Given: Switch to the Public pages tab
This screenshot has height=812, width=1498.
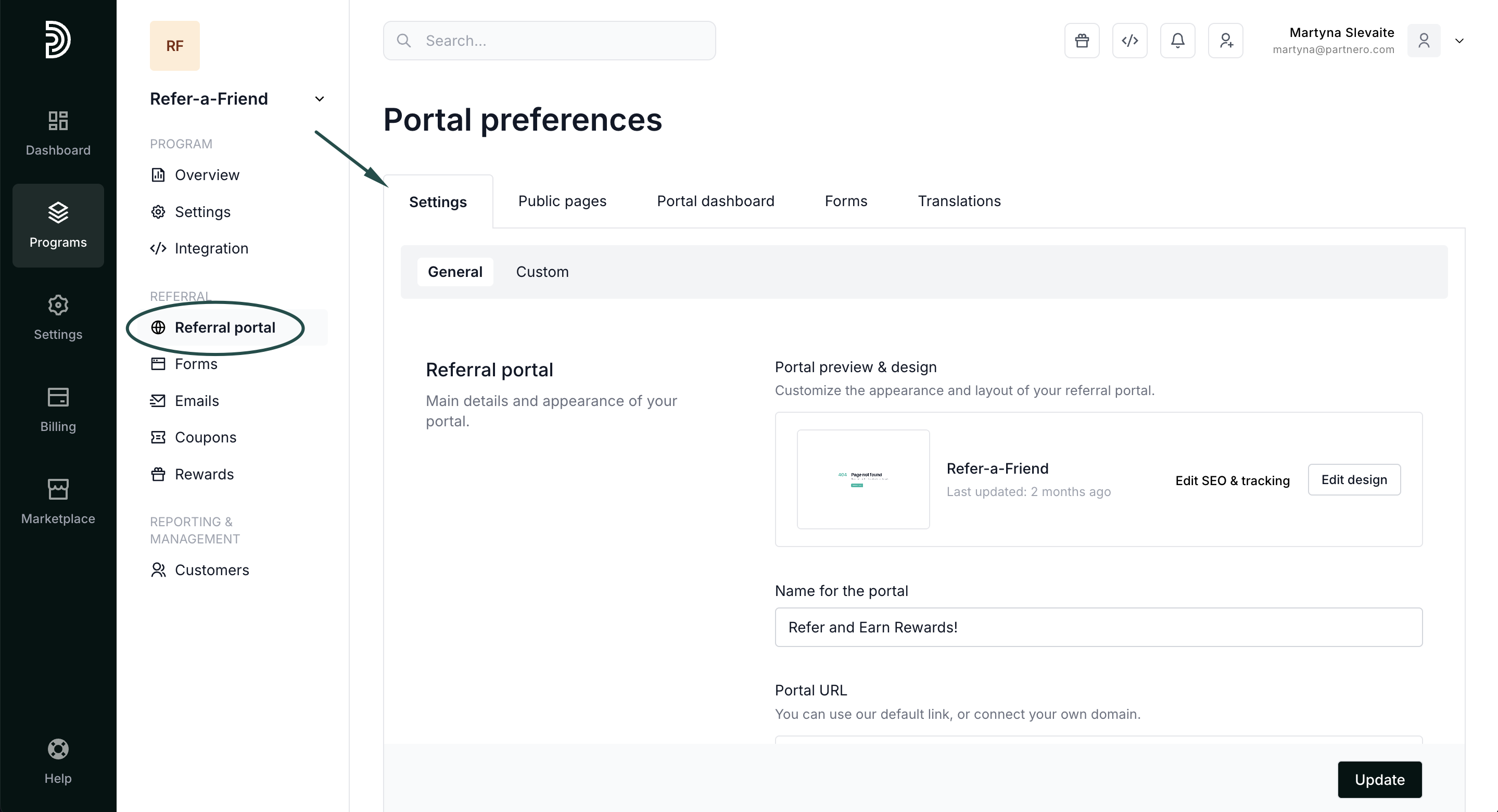Looking at the screenshot, I should click(x=562, y=201).
